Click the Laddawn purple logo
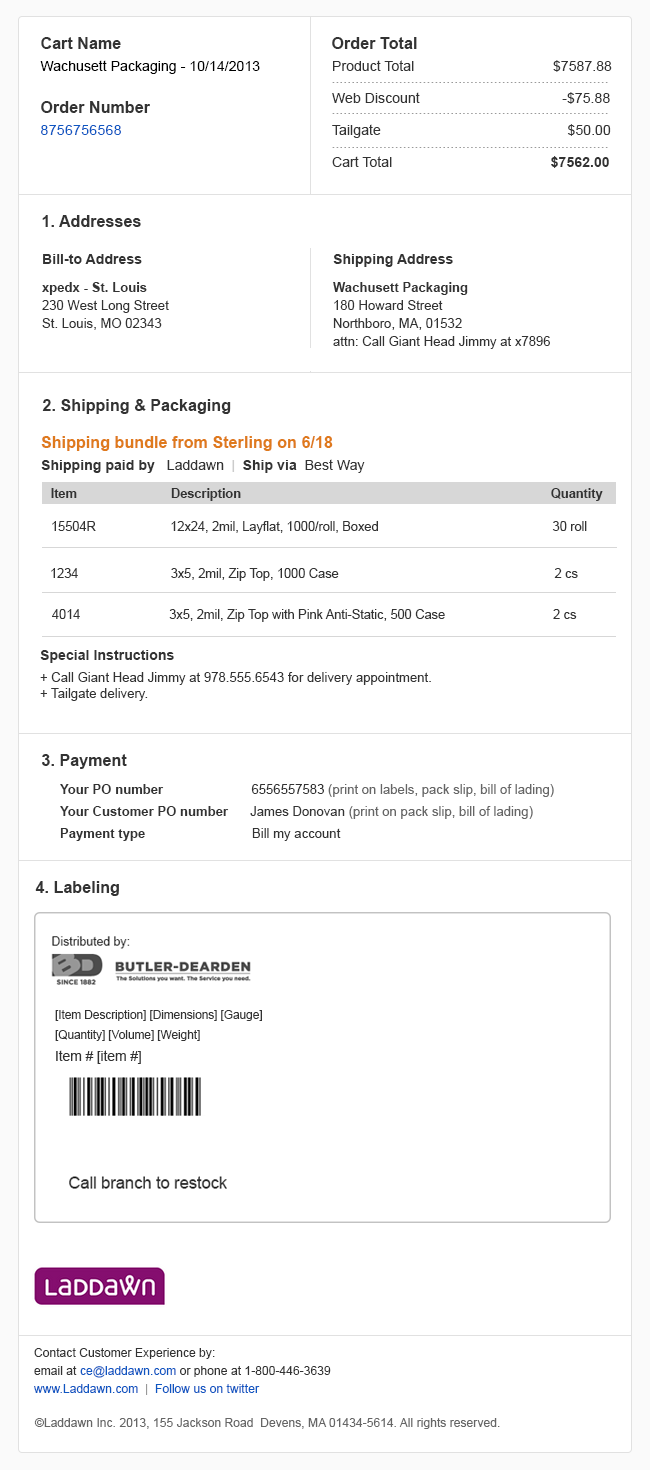Screen dimensions: 650x1470 (x=99, y=1286)
